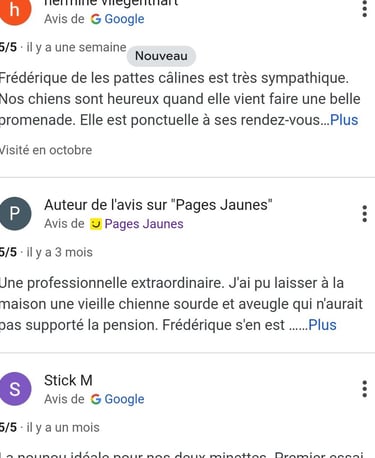Expand Frédérique review with "Plus" after rendez-vous
The image size is (375, 458).
344,120
